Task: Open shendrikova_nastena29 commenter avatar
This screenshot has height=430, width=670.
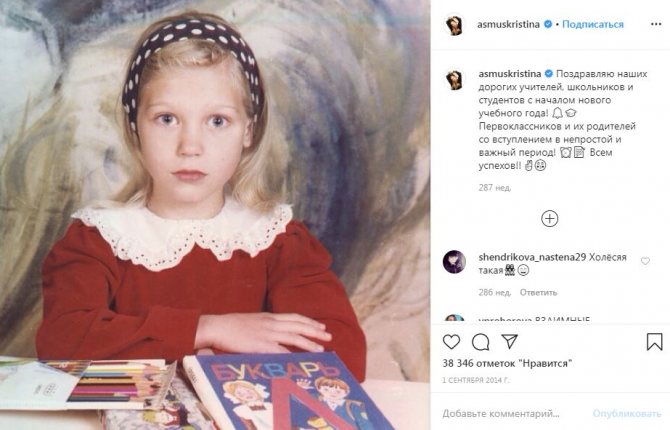Action: pyautogui.click(x=454, y=262)
